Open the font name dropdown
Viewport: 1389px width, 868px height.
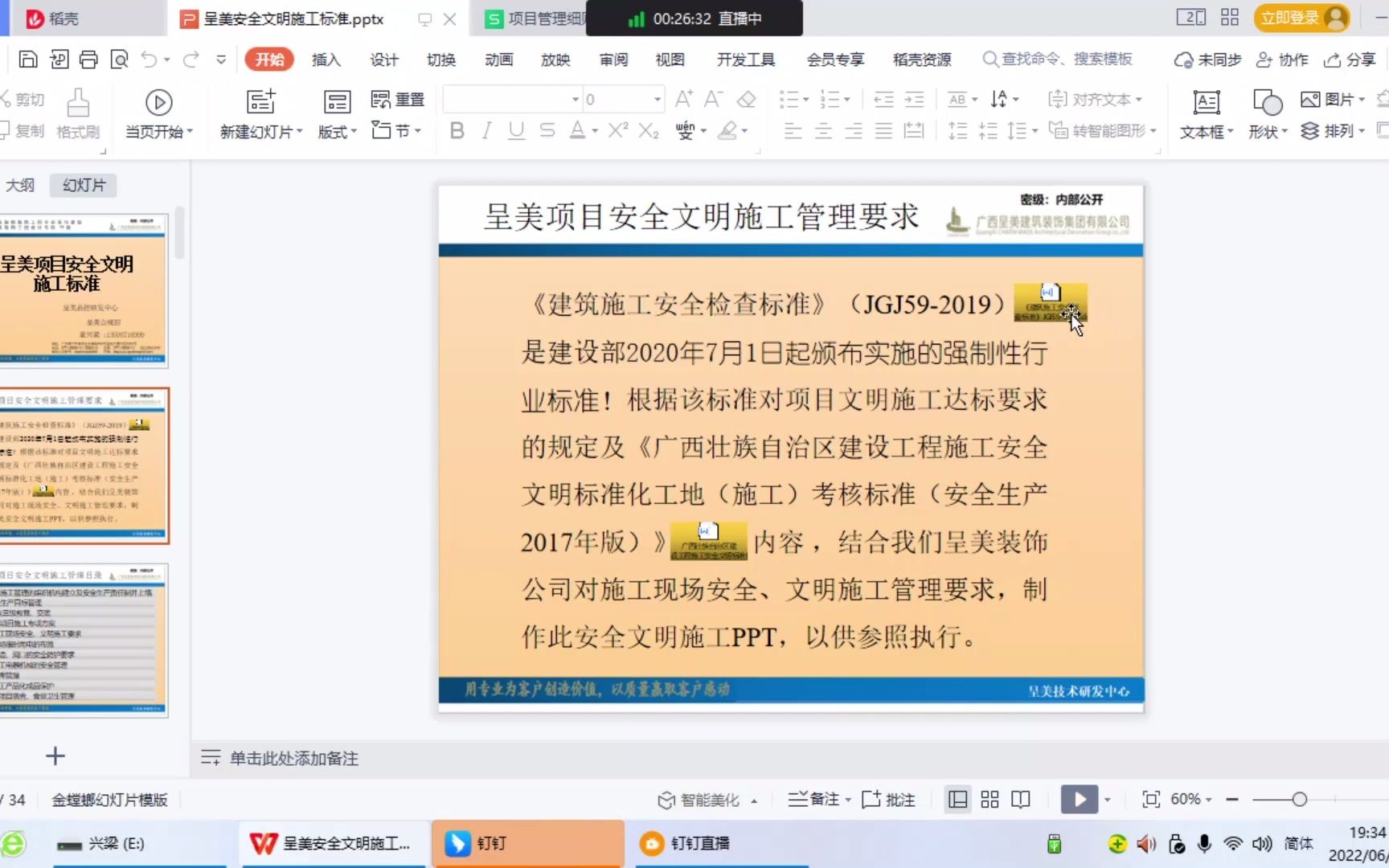pos(576,100)
